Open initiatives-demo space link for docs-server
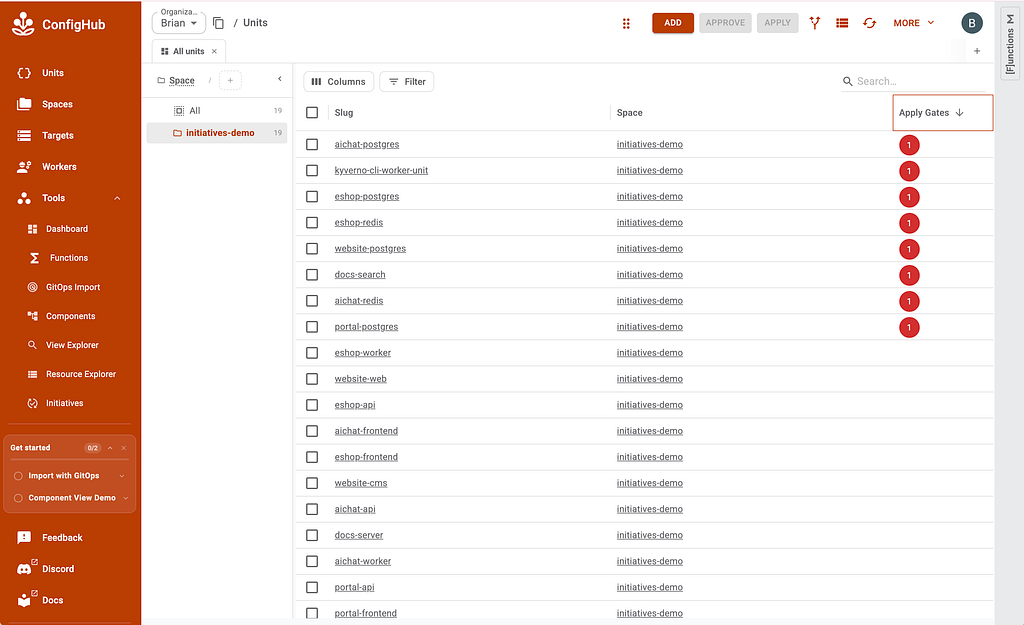Image resolution: width=1024 pixels, height=625 pixels. 650,535
